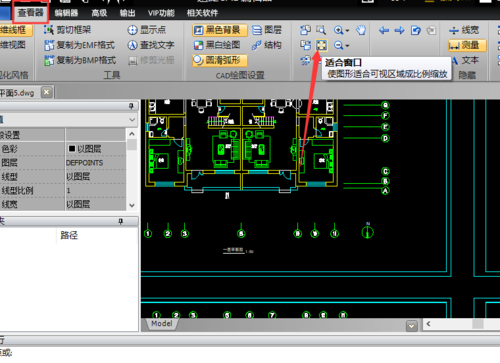Open the zoom out dropdown arrow
The width and height of the screenshot is (500, 363).
tap(348, 46)
